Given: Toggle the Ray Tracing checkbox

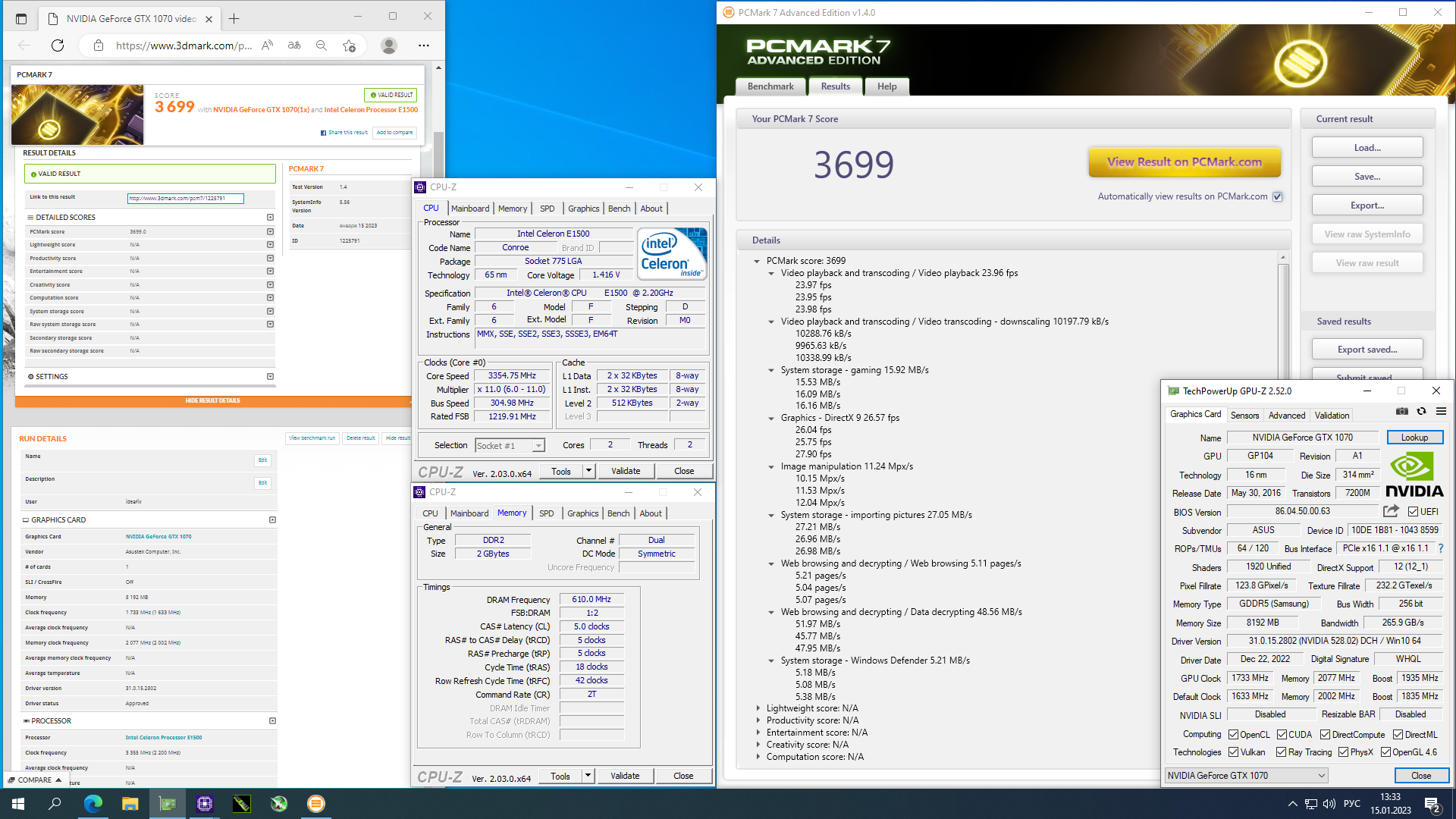Looking at the screenshot, I should 1282,752.
